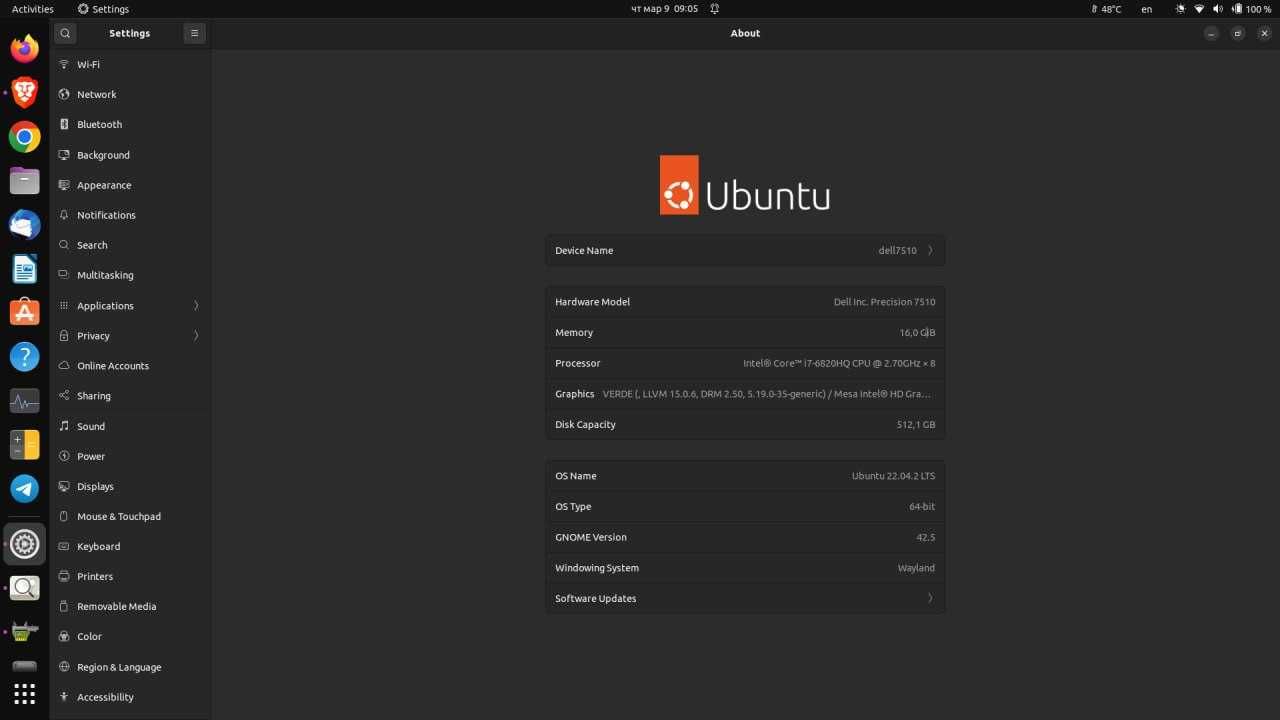Open the Settings app menu in top bar
1280x720 pixels.
(103, 9)
